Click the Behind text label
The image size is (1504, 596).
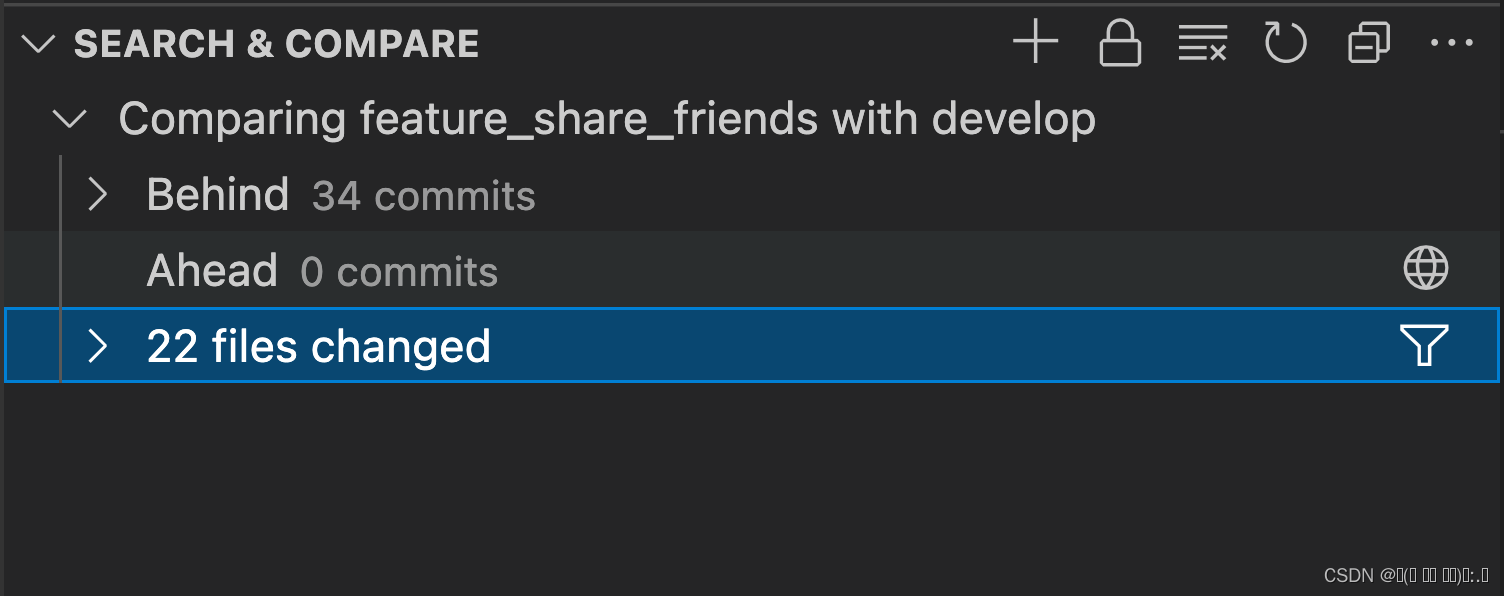[217, 195]
